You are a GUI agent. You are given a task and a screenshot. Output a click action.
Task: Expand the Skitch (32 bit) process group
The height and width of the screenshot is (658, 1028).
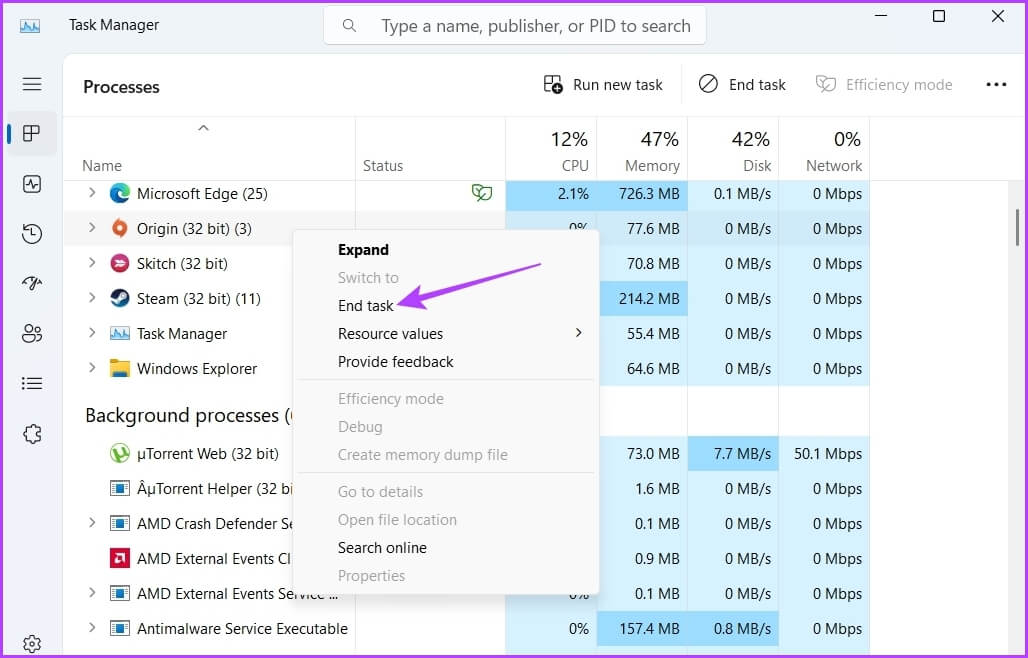click(x=92, y=263)
